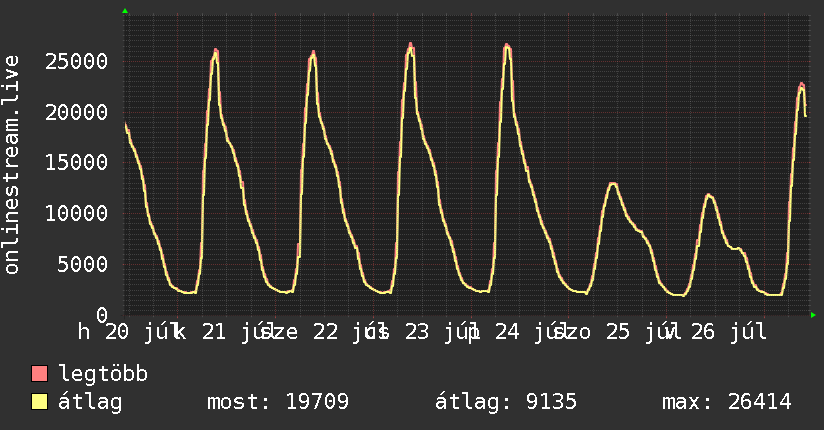Screen dimensions: 824x430
Task: Click the átlag: 9135 average value
Action: pos(506,402)
